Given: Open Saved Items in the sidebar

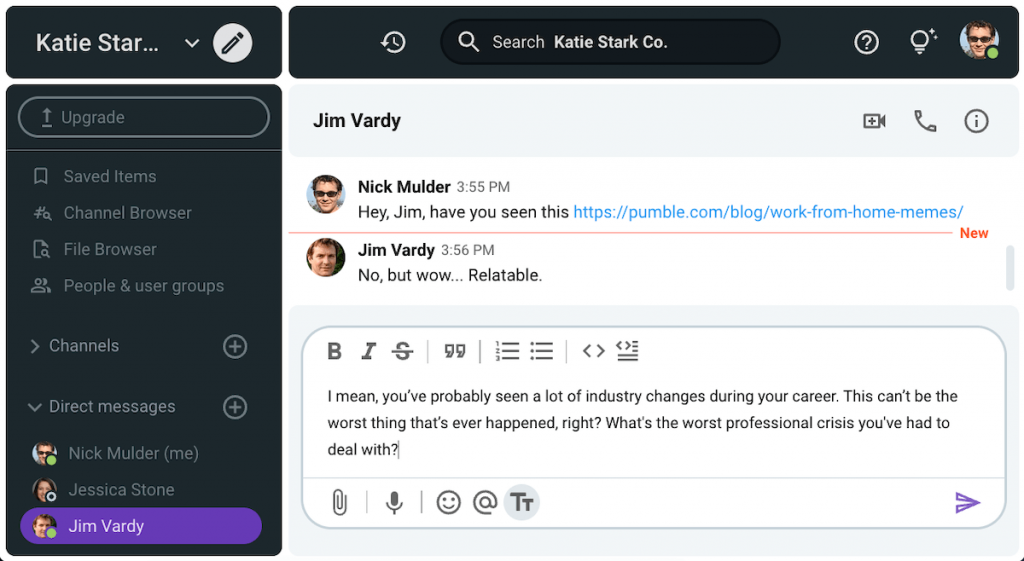Looking at the screenshot, I should click(109, 176).
